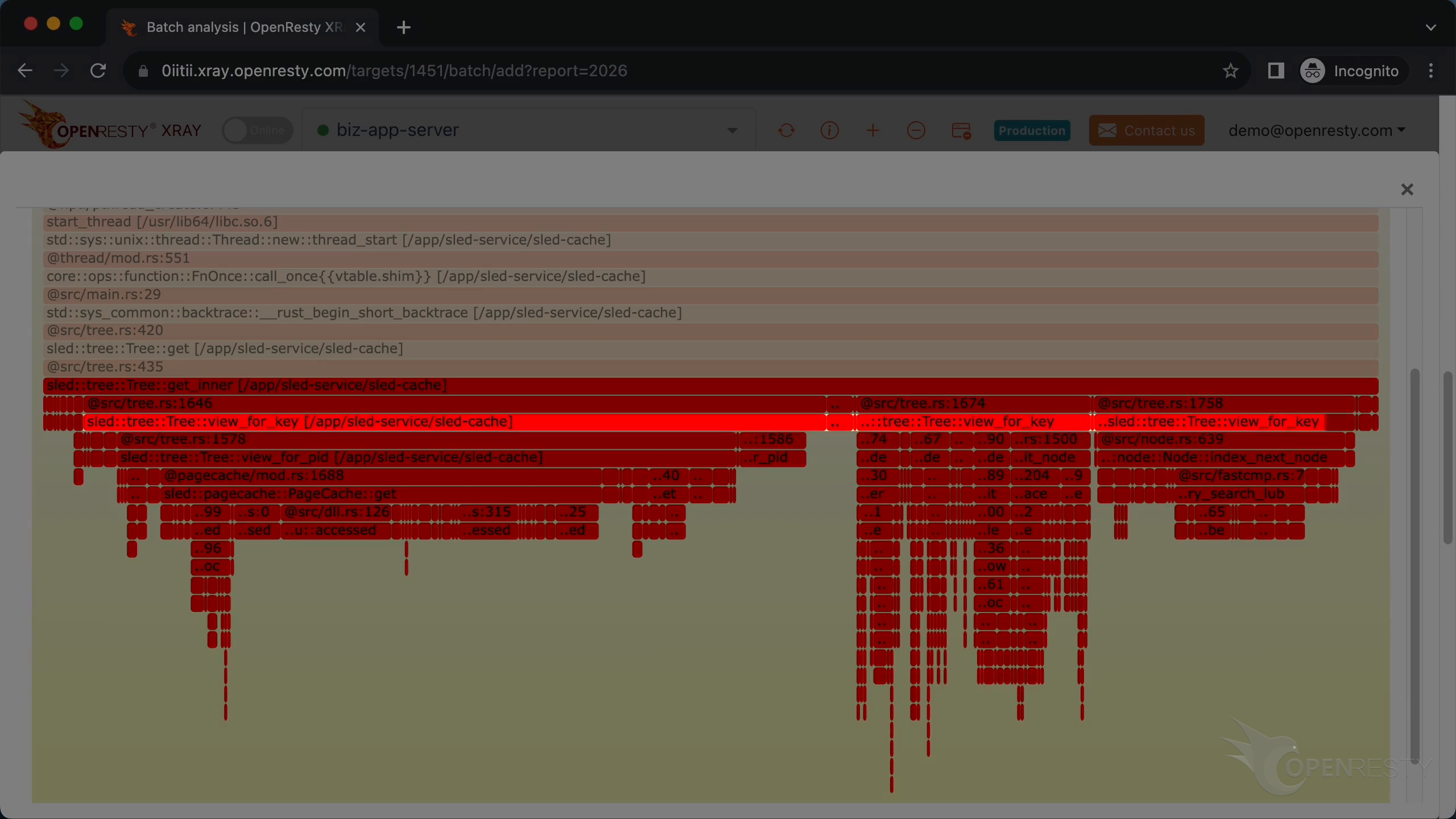Reload the current page
Screen dimensions: 1456x819
[x=98, y=71]
